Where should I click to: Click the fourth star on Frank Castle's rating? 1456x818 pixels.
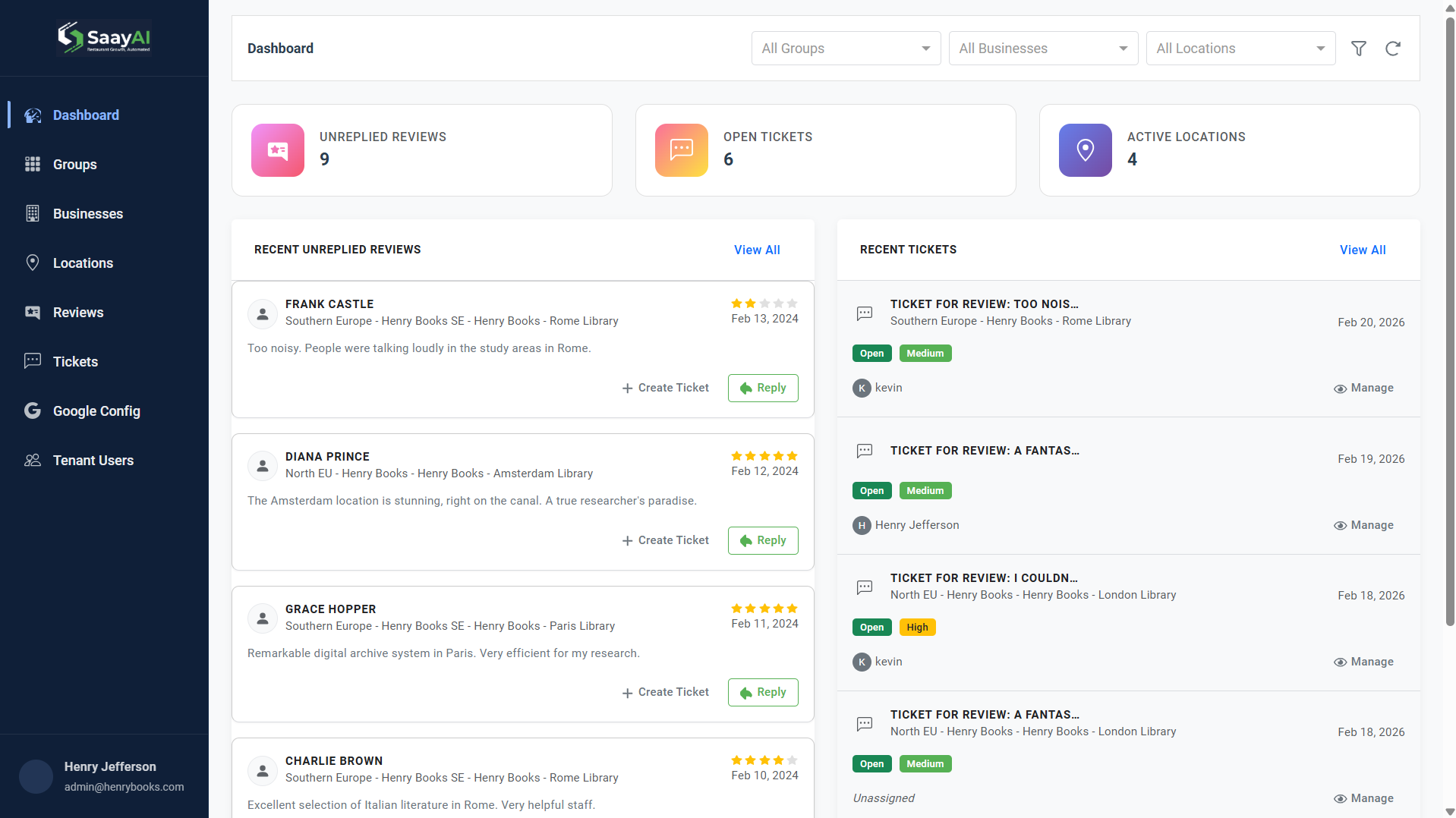pyautogui.click(x=779, y=303)
